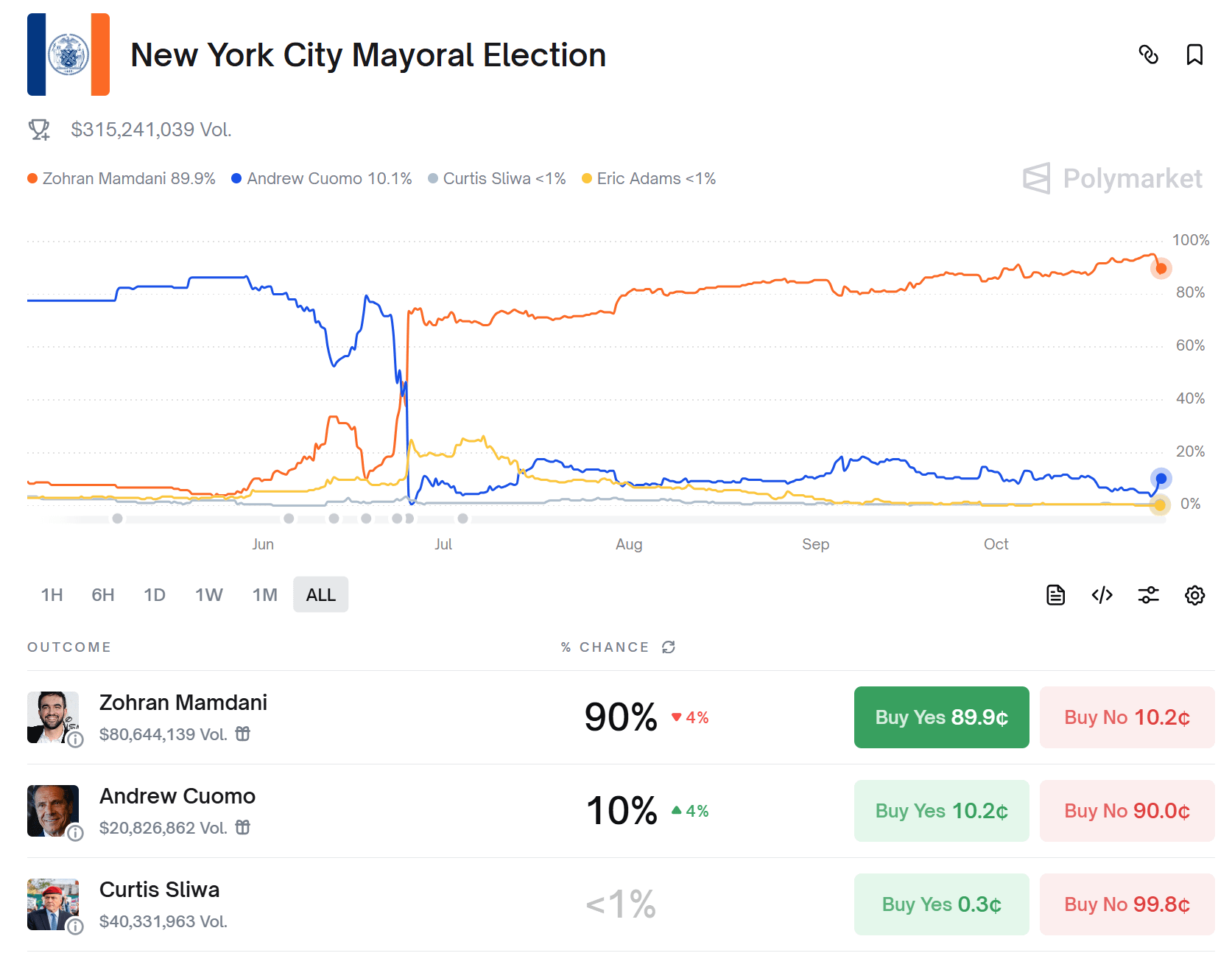1232x953 pixels.
Task: Click the info badge on Cuomo's photo
Action: tap(75, 833)
